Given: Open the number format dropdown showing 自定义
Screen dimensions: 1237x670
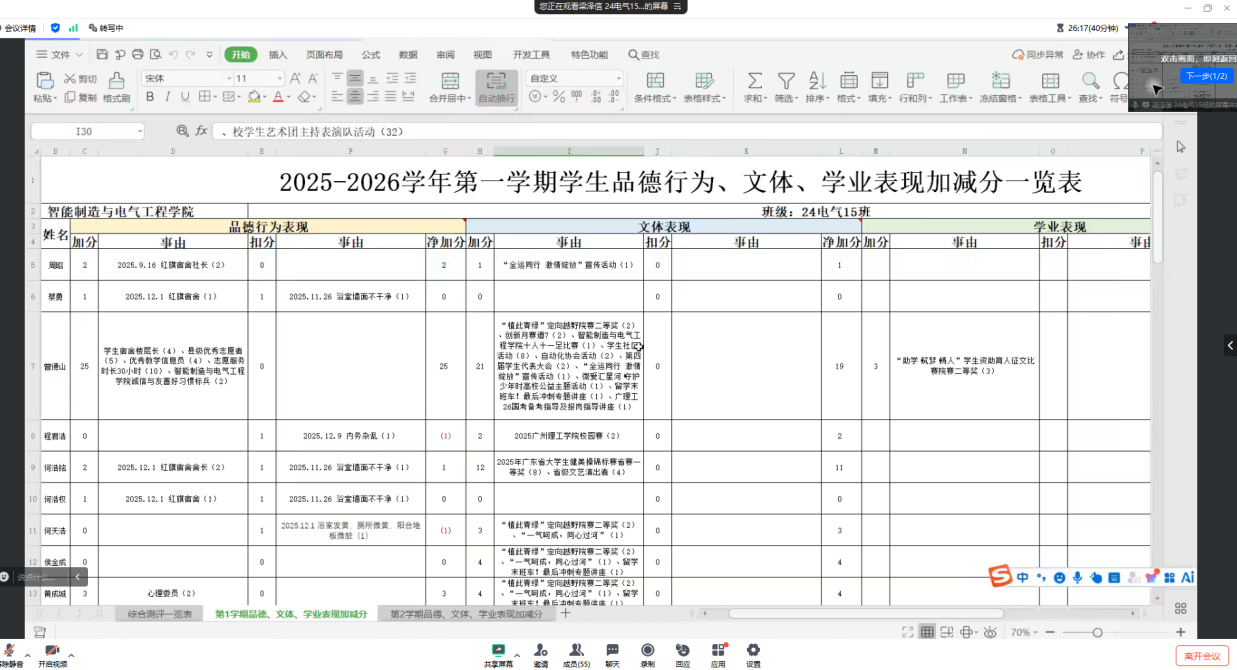Looking at the screenshot, I should click(x=575, y=78).
